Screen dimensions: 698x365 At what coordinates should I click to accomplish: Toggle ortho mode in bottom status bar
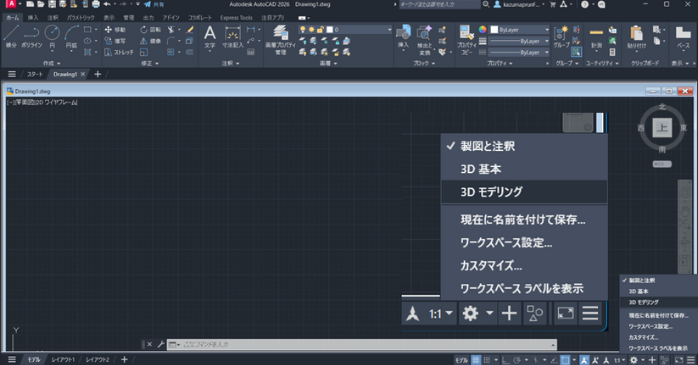[x=506, y=360]
